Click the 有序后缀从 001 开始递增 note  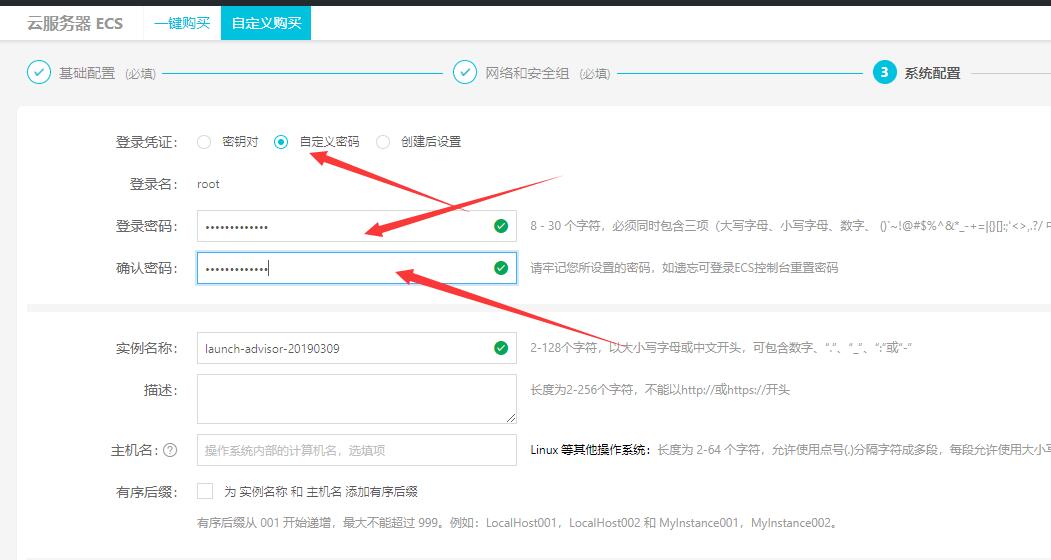517,522
